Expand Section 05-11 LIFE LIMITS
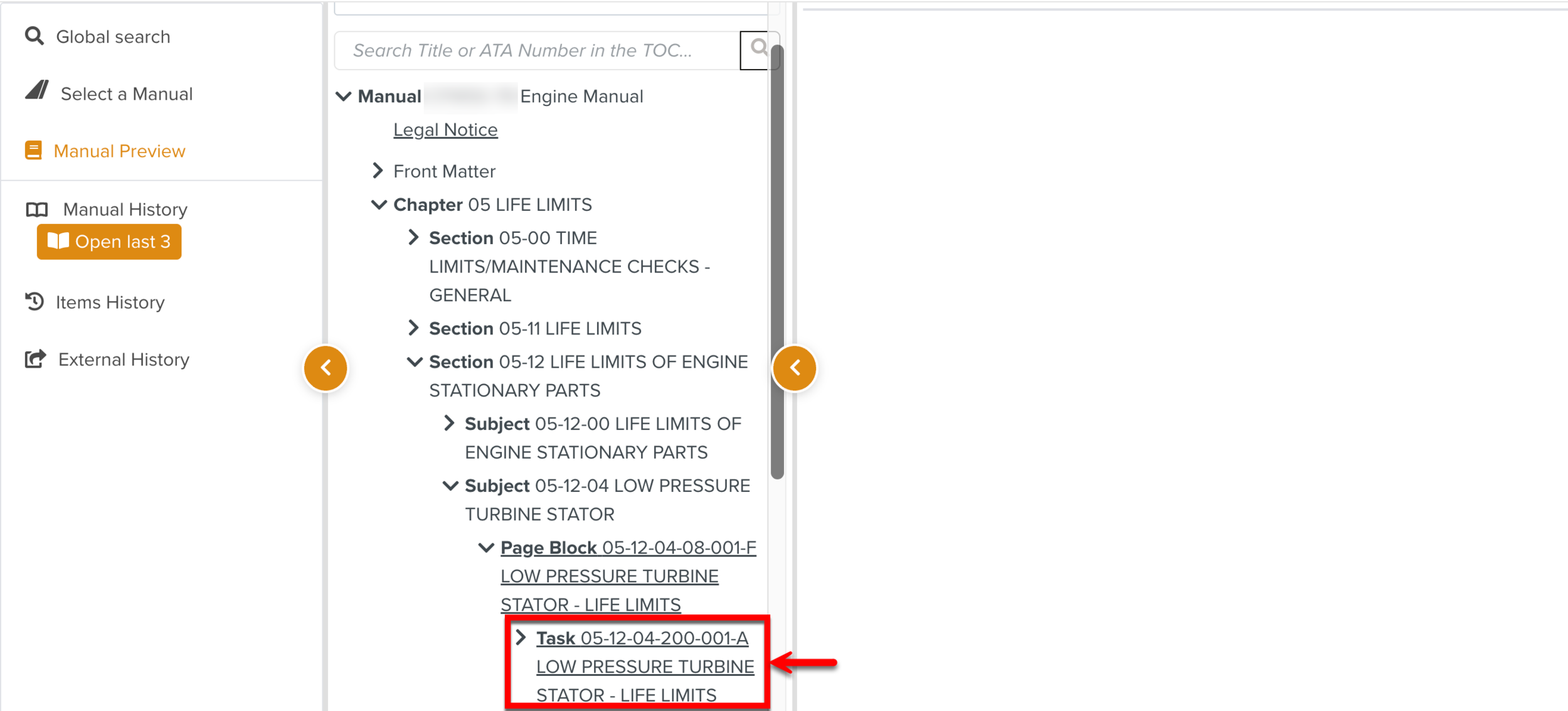This screenshot has width=1568, height=711. point(414,328)
